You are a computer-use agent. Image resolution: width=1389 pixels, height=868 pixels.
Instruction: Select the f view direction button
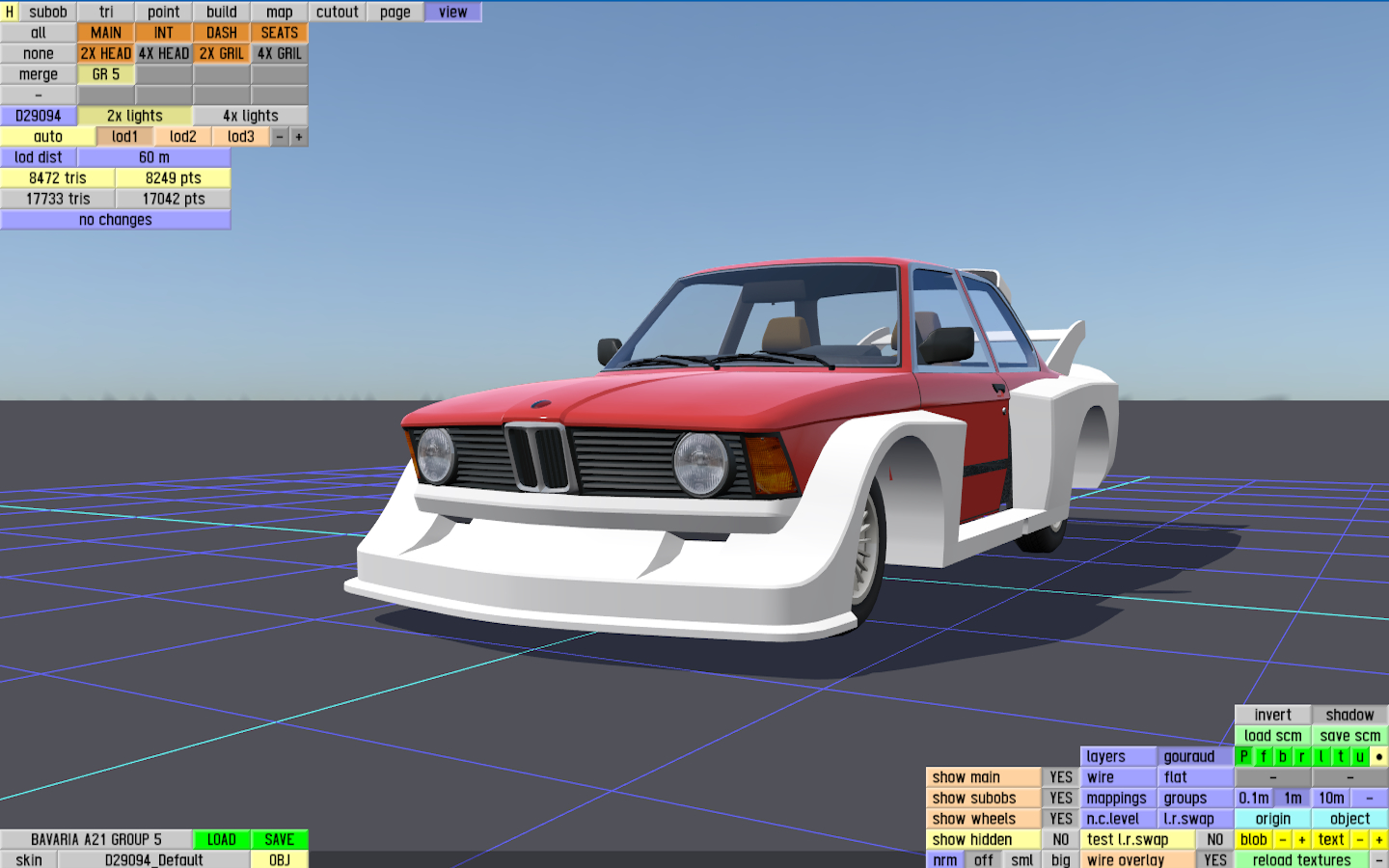tap(1264, 757)
